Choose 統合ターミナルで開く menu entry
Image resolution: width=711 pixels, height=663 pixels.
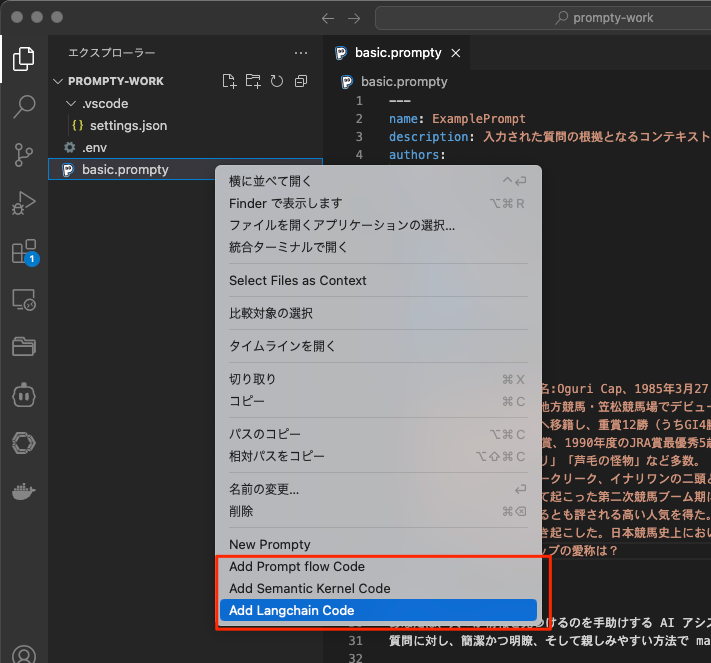pos(378,247)
